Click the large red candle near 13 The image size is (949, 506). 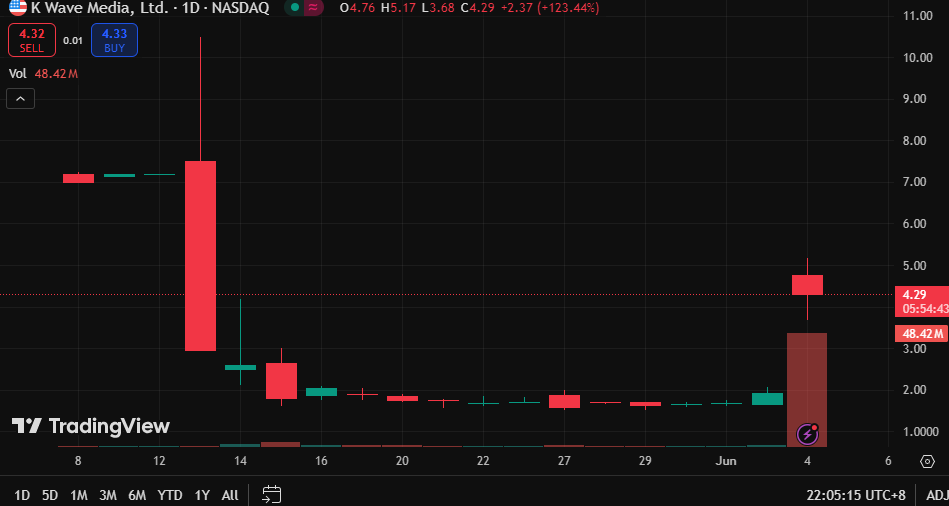coord(200,255)
